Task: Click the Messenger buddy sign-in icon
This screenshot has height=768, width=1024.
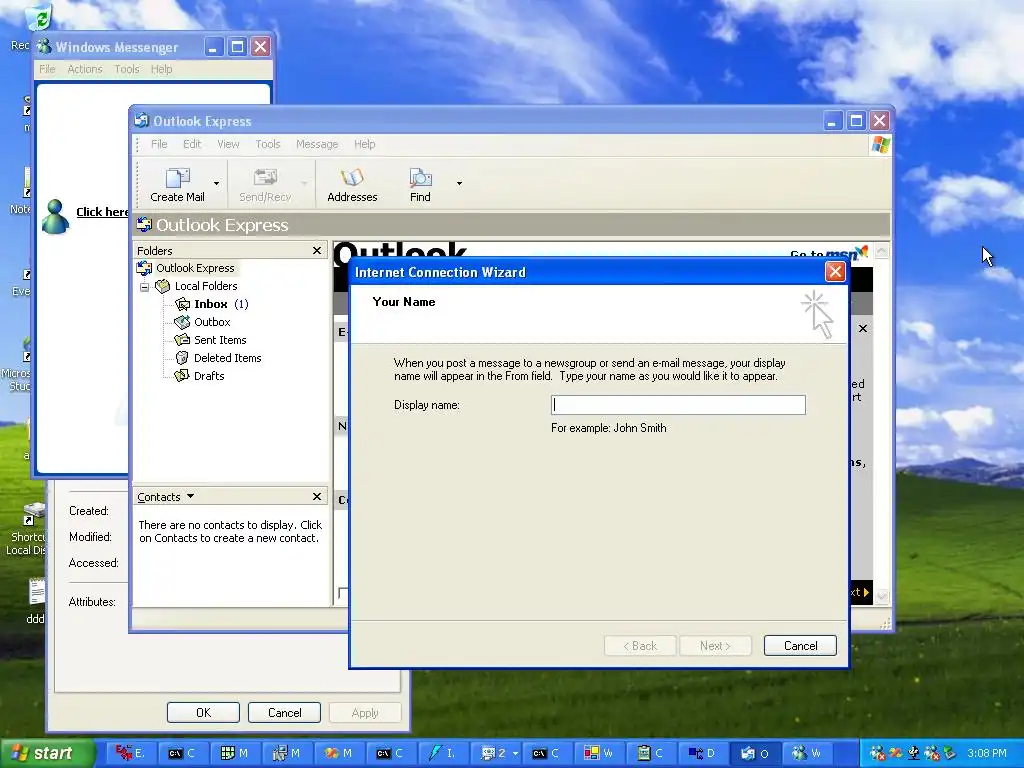Action: (56, 216)
